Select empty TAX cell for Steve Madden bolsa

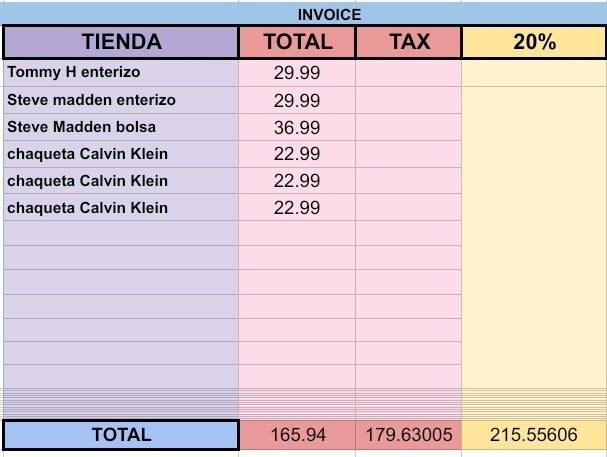point(408,127)
